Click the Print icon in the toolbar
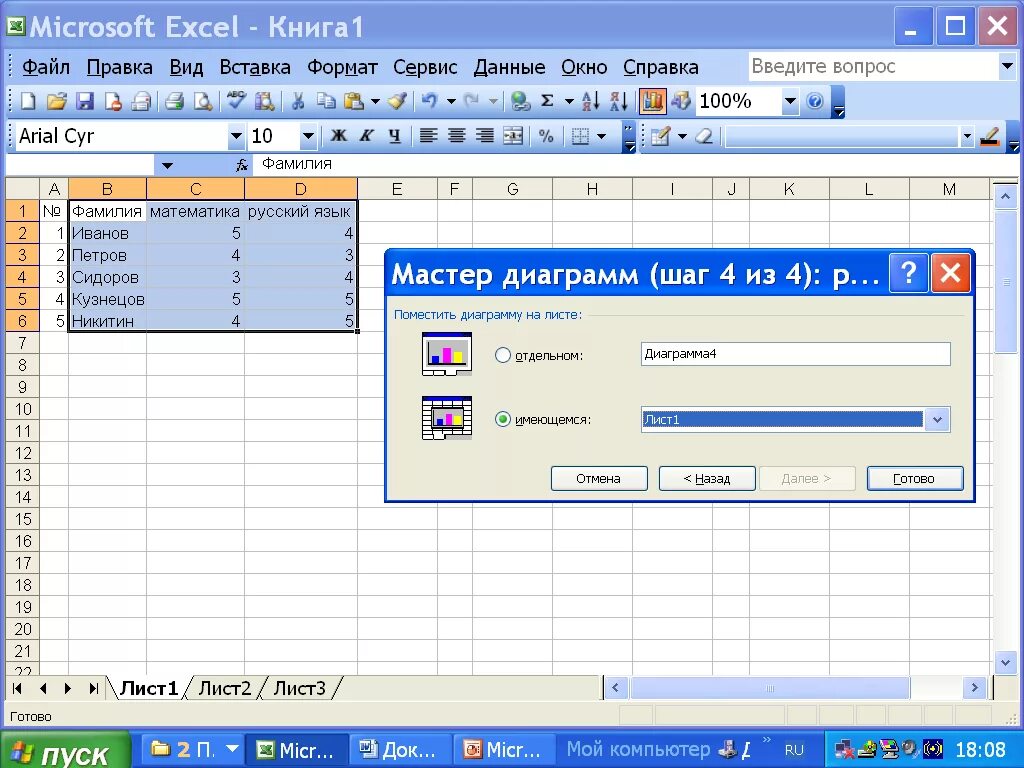The image size is (1024, 768). 174,101
